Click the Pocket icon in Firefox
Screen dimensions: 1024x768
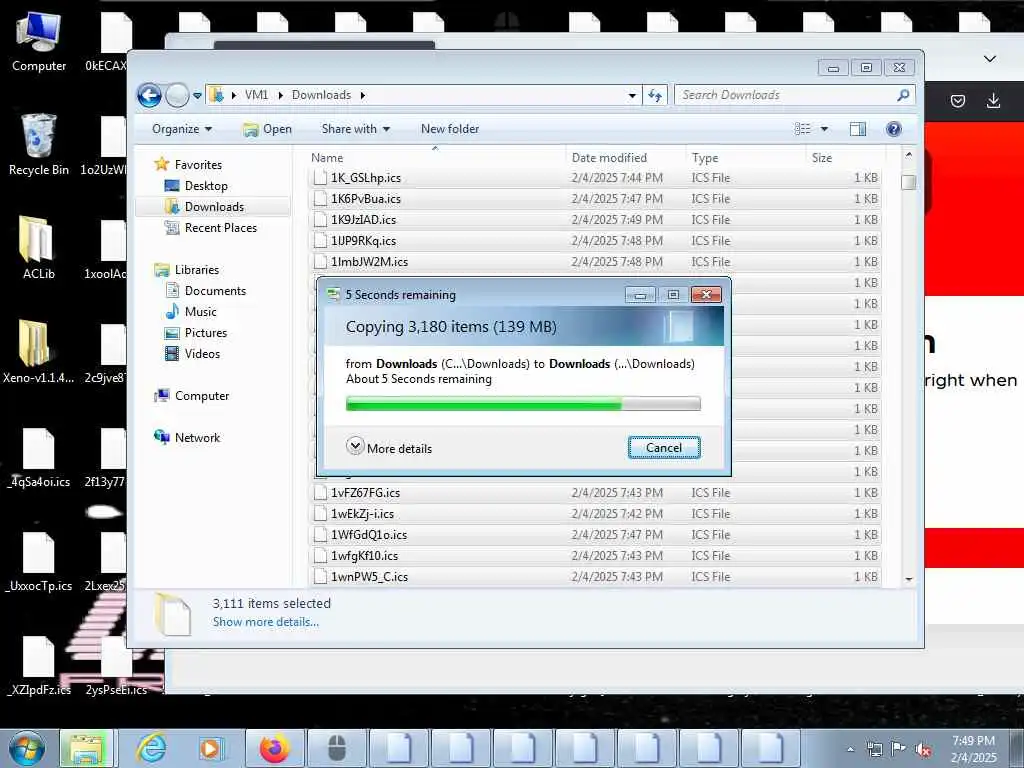pyautogui.click(x=957, y=101)
